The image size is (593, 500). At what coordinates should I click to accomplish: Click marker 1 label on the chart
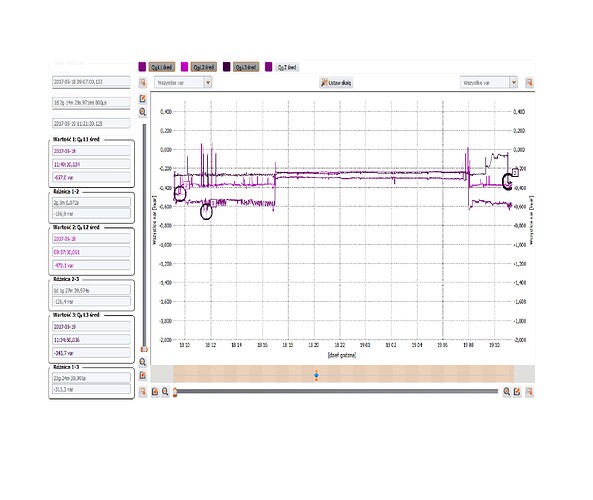pos(213,203)
